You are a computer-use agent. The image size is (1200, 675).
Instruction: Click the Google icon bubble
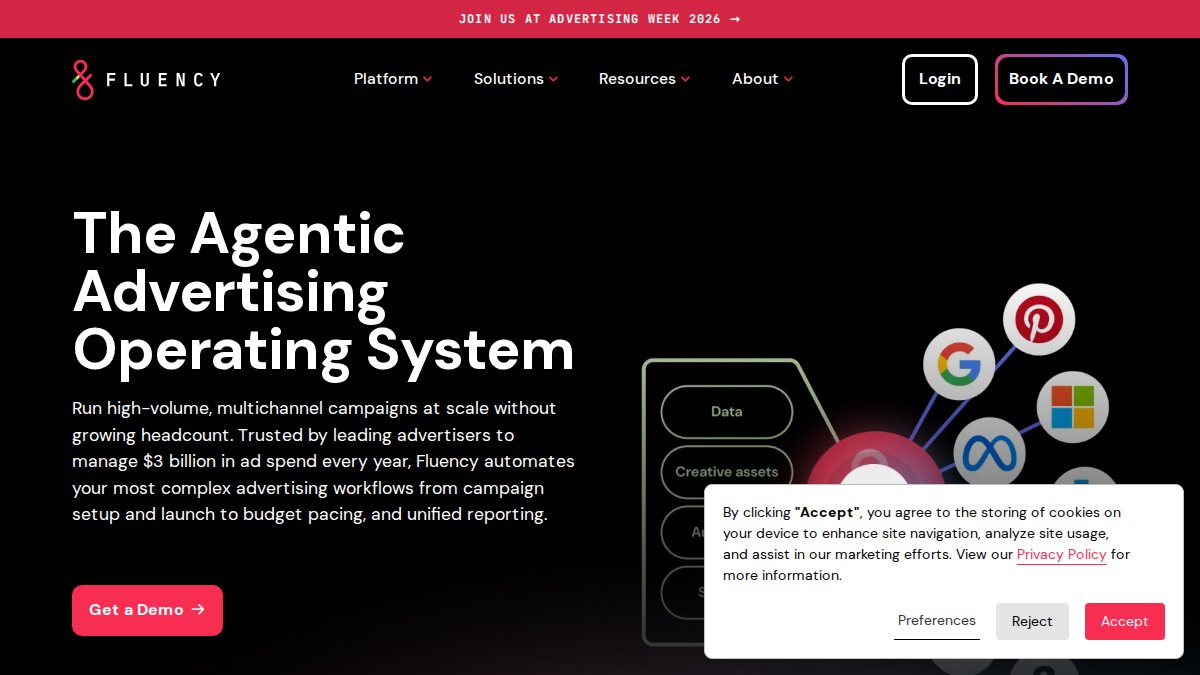click(959, 364)
